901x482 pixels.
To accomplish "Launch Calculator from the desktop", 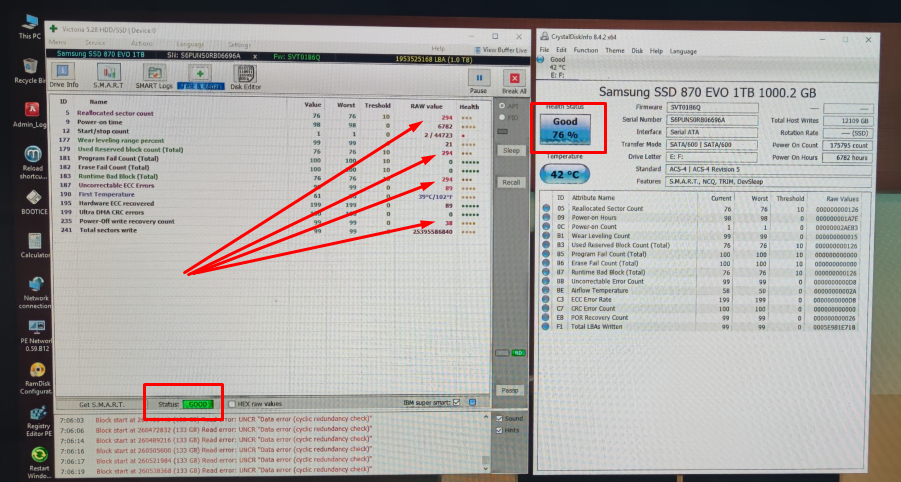I will tap(34, 245).
